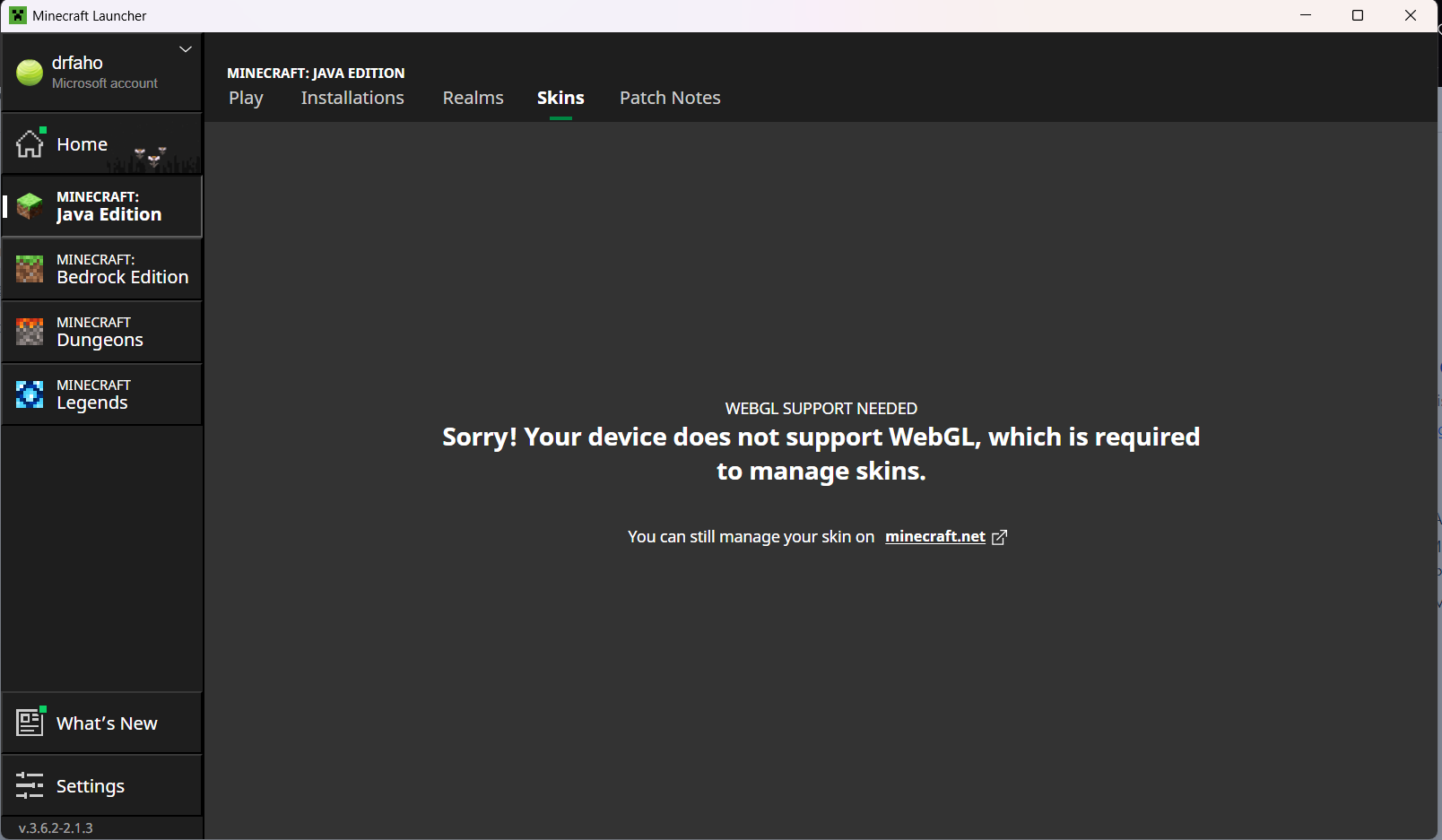Switch to the Play tab
The height and width of the screenshot is (840, 1442).
(246, 98)
